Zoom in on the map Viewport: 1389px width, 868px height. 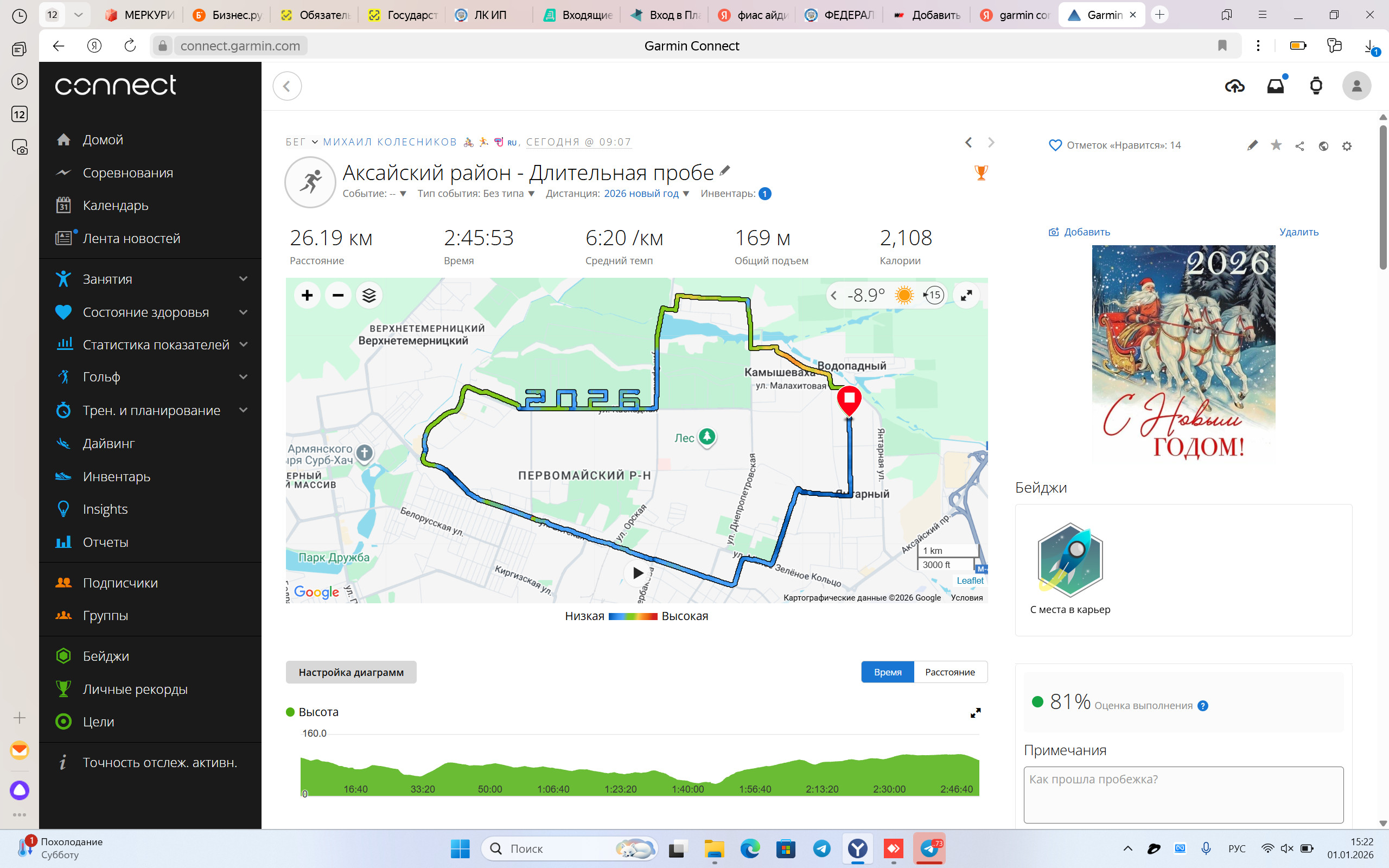[307, 295]
